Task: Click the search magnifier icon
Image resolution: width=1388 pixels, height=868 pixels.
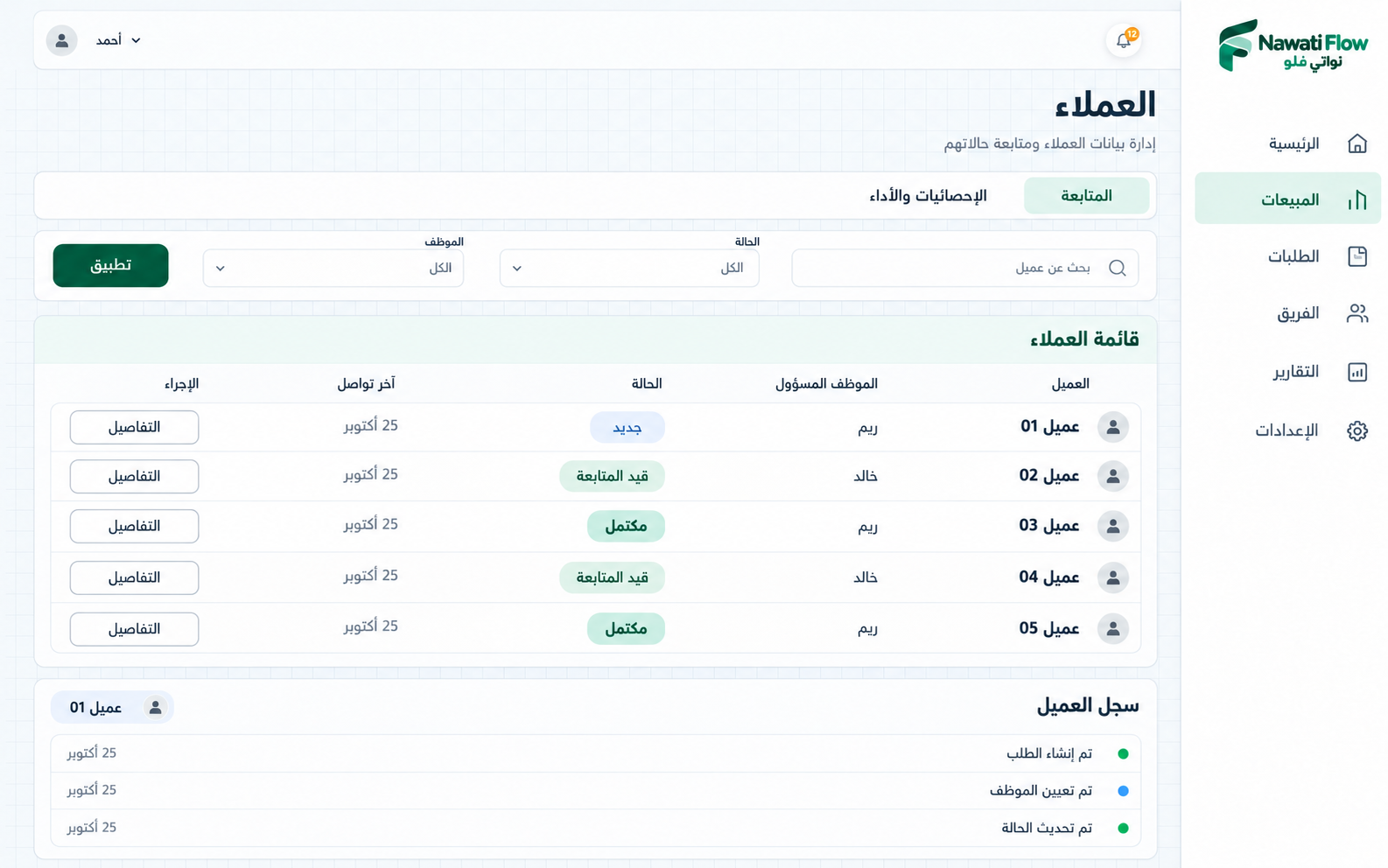Action: click(1118, 268)
